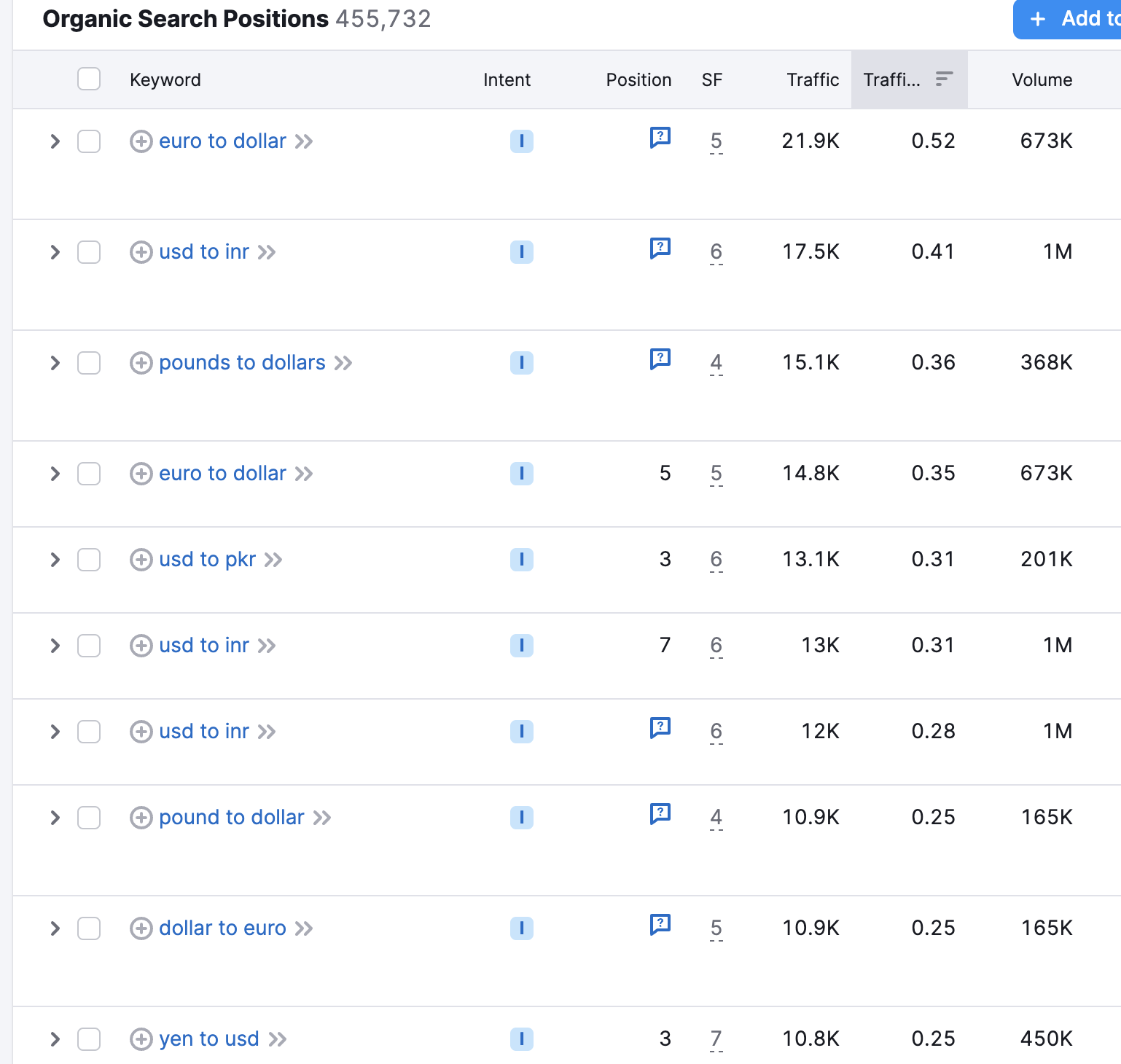Click the plus icon beside usd to inr

coord(141,251)
